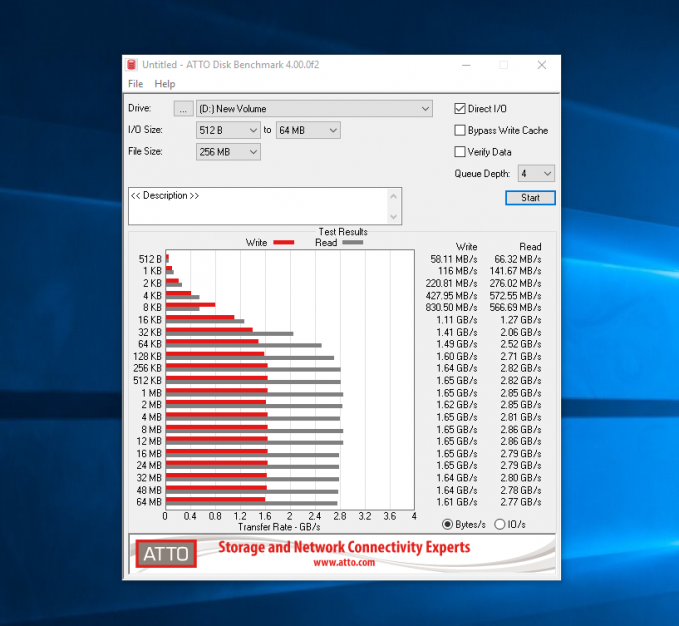
Task: Select the Bytes/s radio button
Action: pyautogui.click(x=447, y=524)
